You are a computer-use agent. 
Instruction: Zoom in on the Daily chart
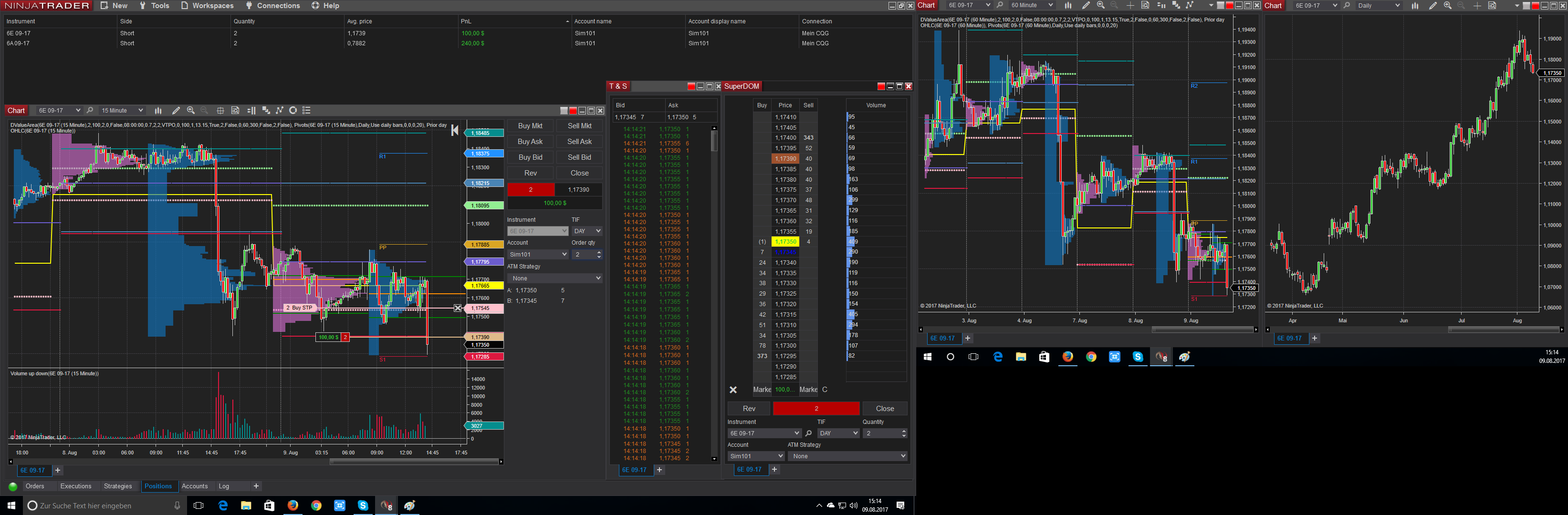(x=1447, y=5)
